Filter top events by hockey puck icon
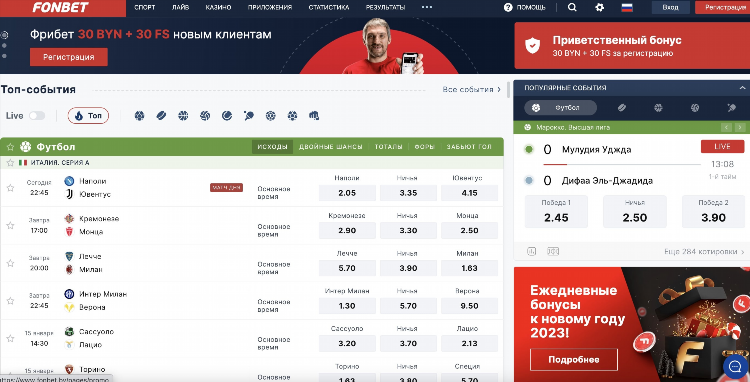The image size is (750, 382). pyautogui.click(x=161, y=116)
